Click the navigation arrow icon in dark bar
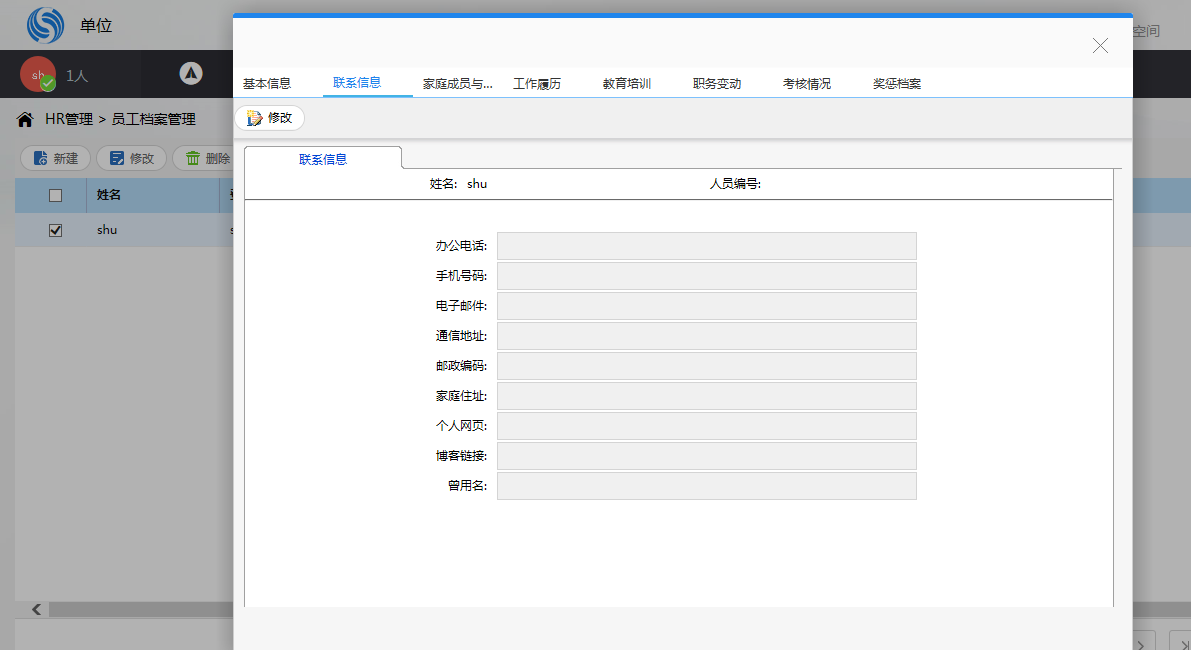 point(191,74)
